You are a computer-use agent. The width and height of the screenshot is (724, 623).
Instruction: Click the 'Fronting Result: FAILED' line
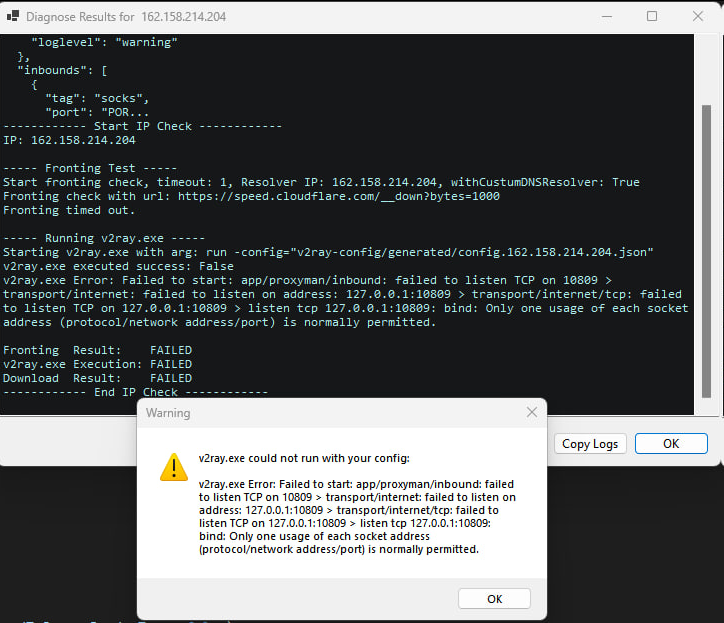pos(97,350)
